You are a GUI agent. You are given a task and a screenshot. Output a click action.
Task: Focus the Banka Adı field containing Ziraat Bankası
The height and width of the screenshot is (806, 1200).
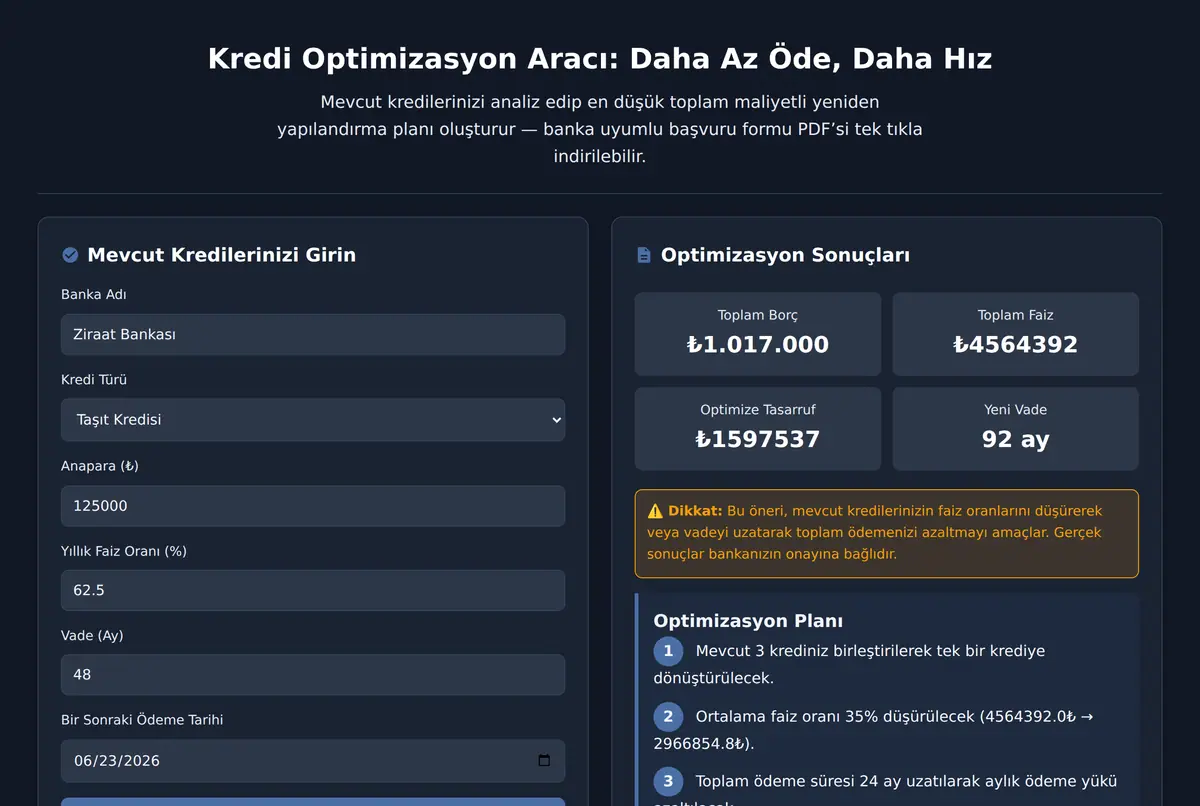click(x=313, y=335)
